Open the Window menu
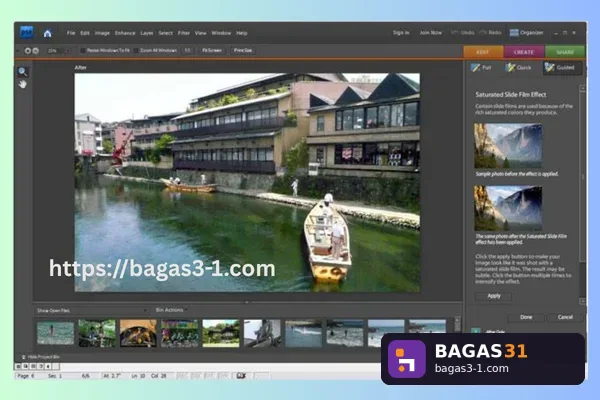This screenshot has height=400, width=600. pyautogui.click(x=221, y=33)
